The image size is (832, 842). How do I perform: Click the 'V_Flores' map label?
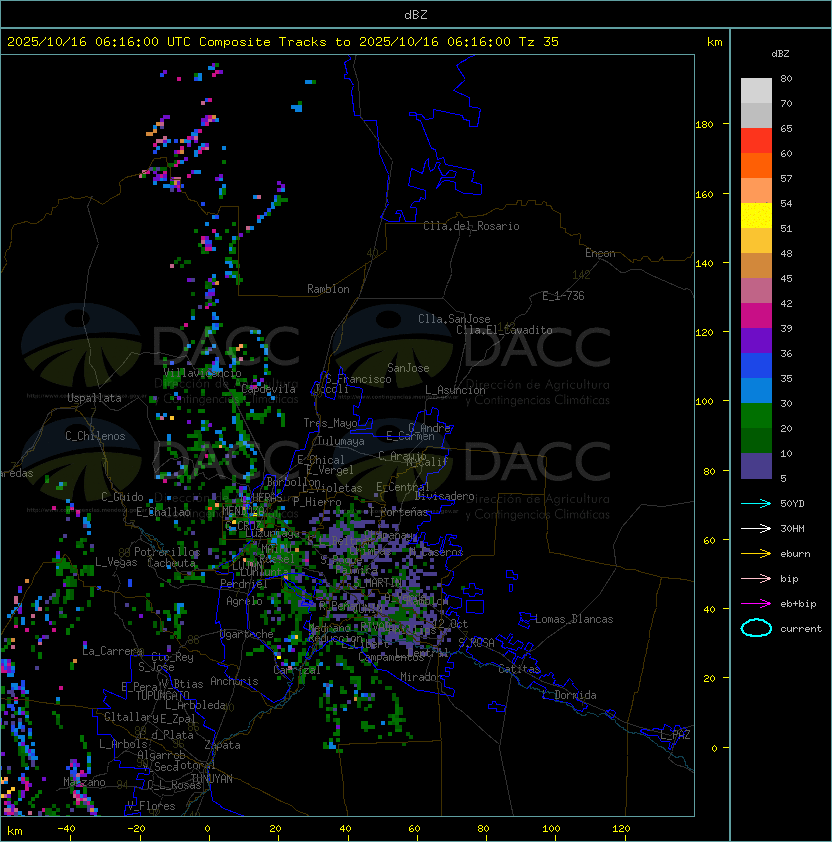pyautogui.click(x=151, y=806)
